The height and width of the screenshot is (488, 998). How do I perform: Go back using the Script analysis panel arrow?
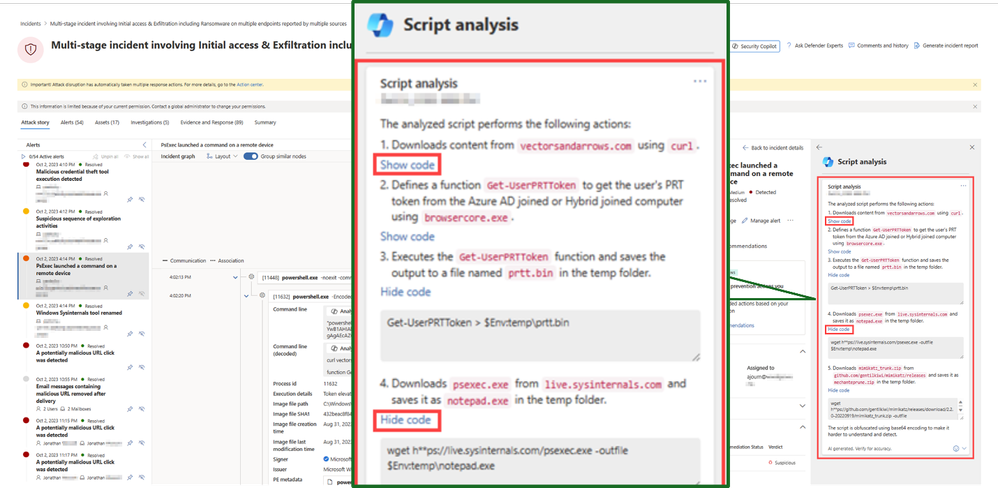tap(819, 147)
